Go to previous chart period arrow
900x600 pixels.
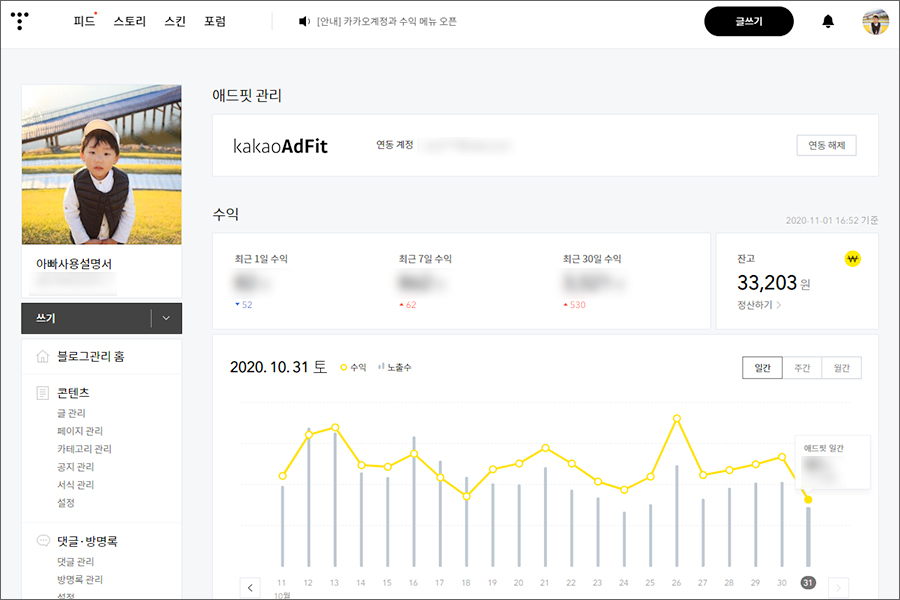coord(250,587)
